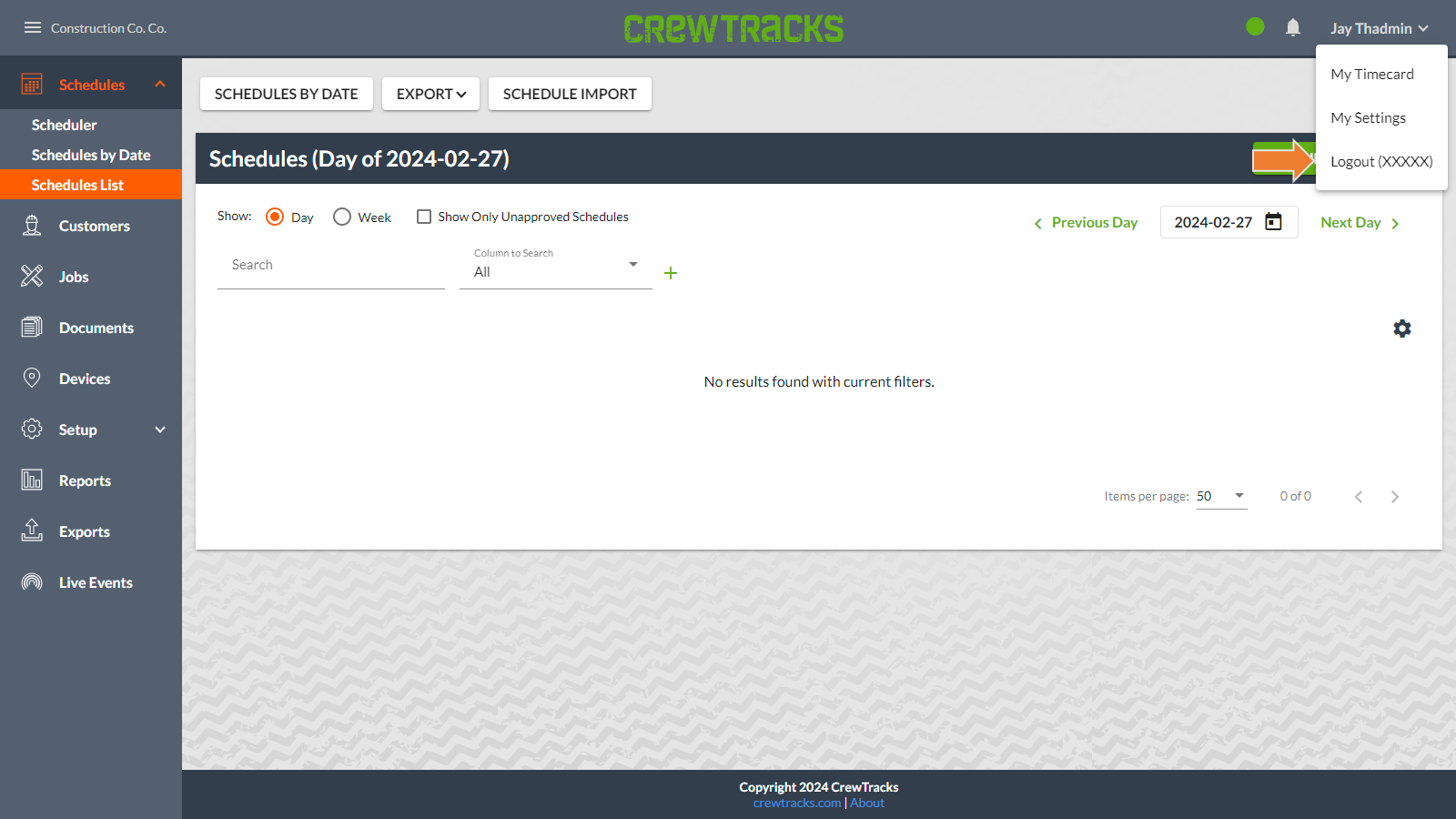This screenshot has height=819, width=1456.
Task: Click the Live Events broadcast icon
Action: pos(32,582)
